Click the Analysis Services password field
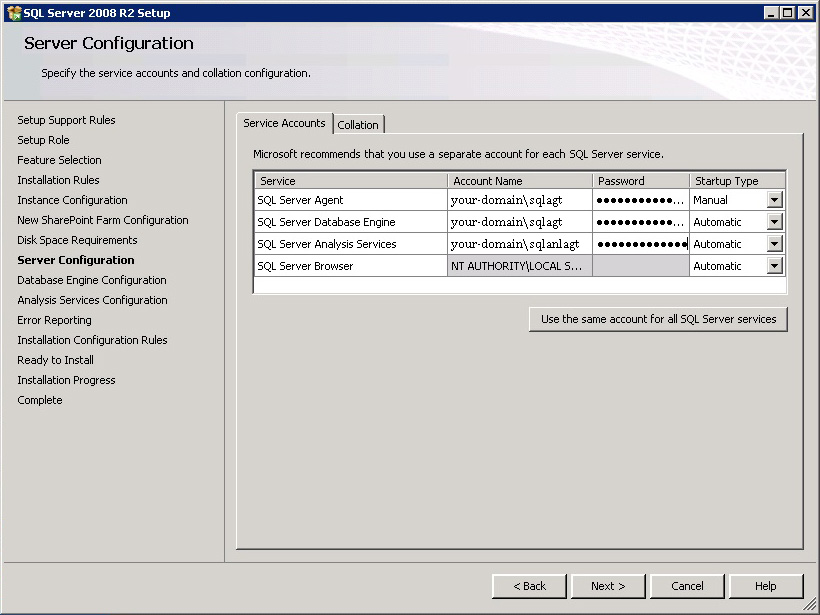The height and width of the screenshot is (615, 820). 641,244
